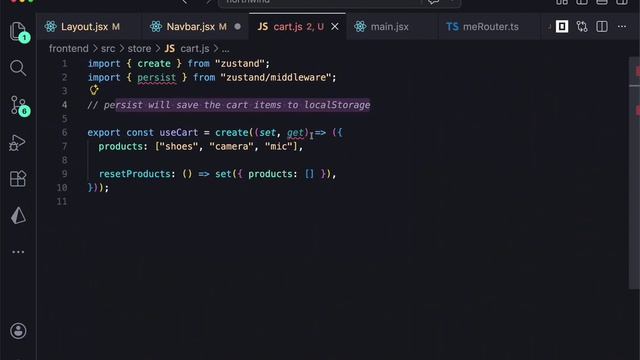Click the unsaved dot on Navbar.jsx tab
640x360 pixels.
[238, 27]
